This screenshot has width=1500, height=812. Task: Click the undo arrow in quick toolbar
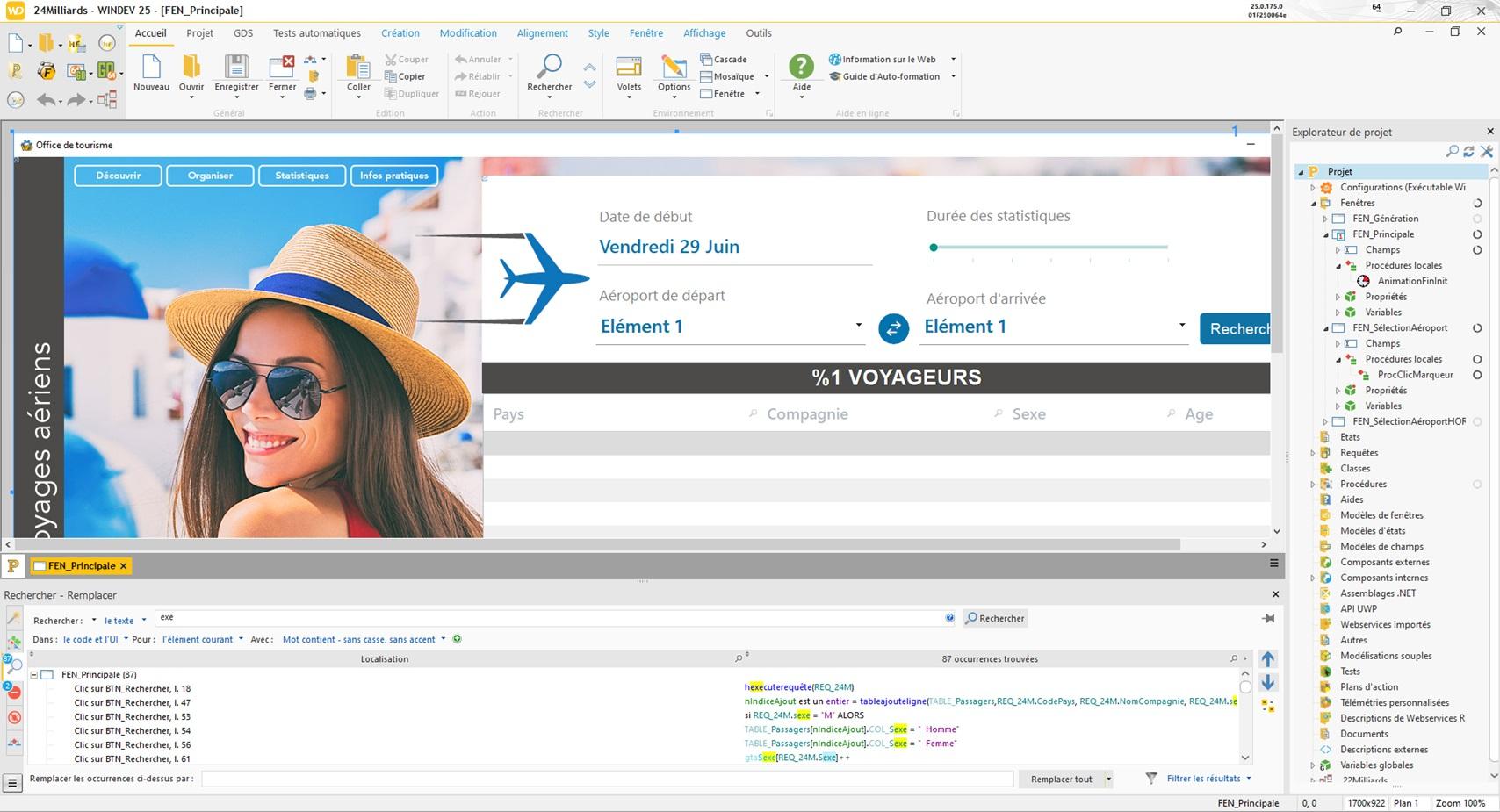pyautogui.click(x=46, y=100)
